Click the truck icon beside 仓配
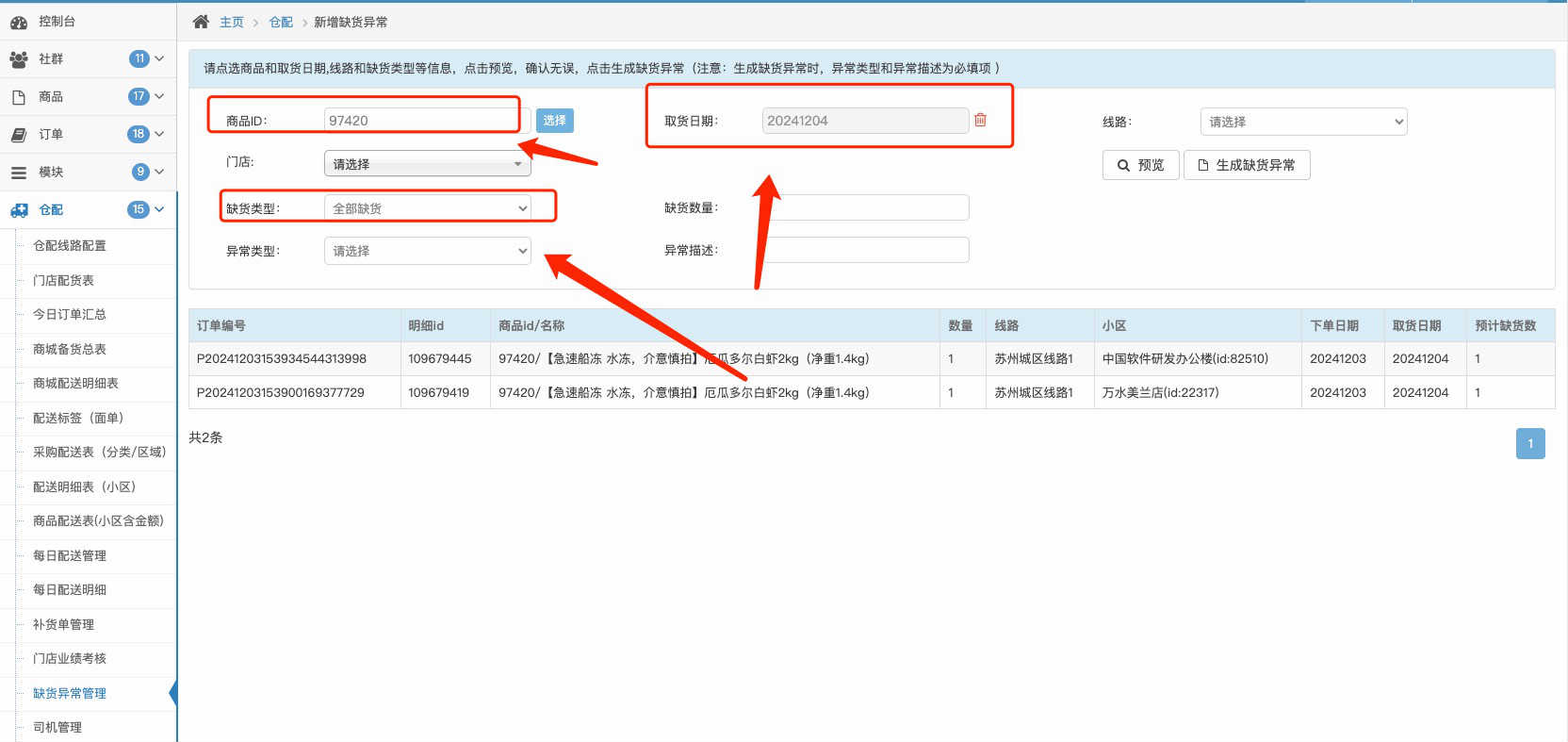The width and height of the screenshot is (1568, 742). [x=19, y=210]
